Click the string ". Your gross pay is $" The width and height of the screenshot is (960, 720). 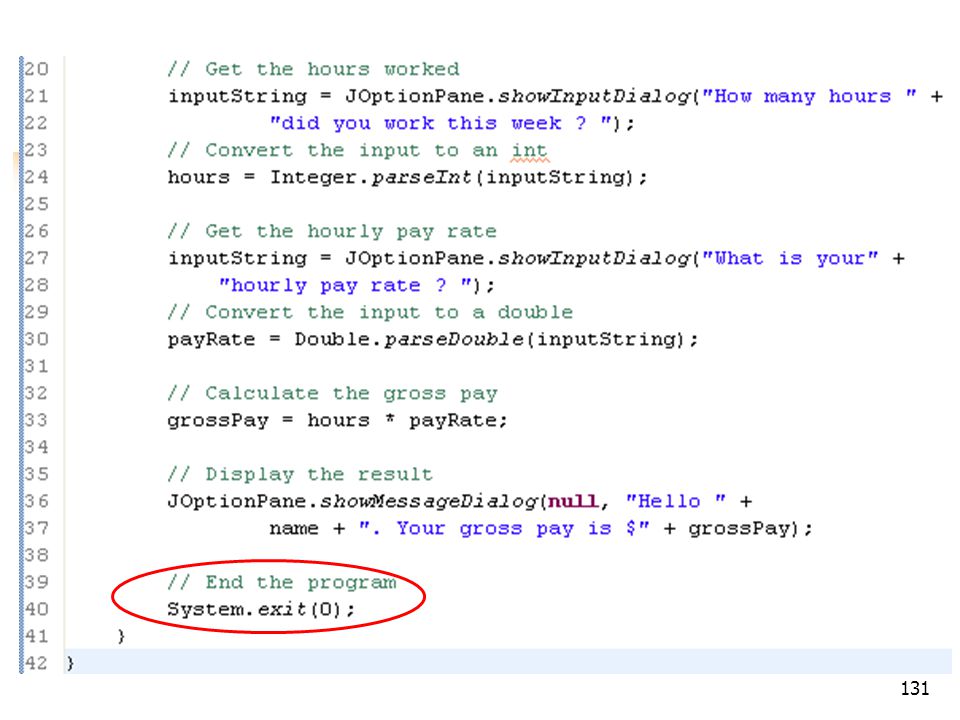tap(504, 528)
